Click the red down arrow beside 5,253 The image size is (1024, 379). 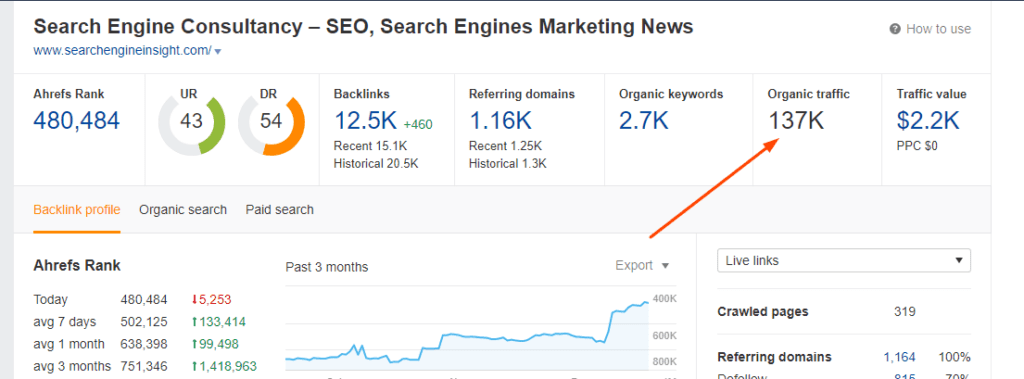click(x=194, y=300)
